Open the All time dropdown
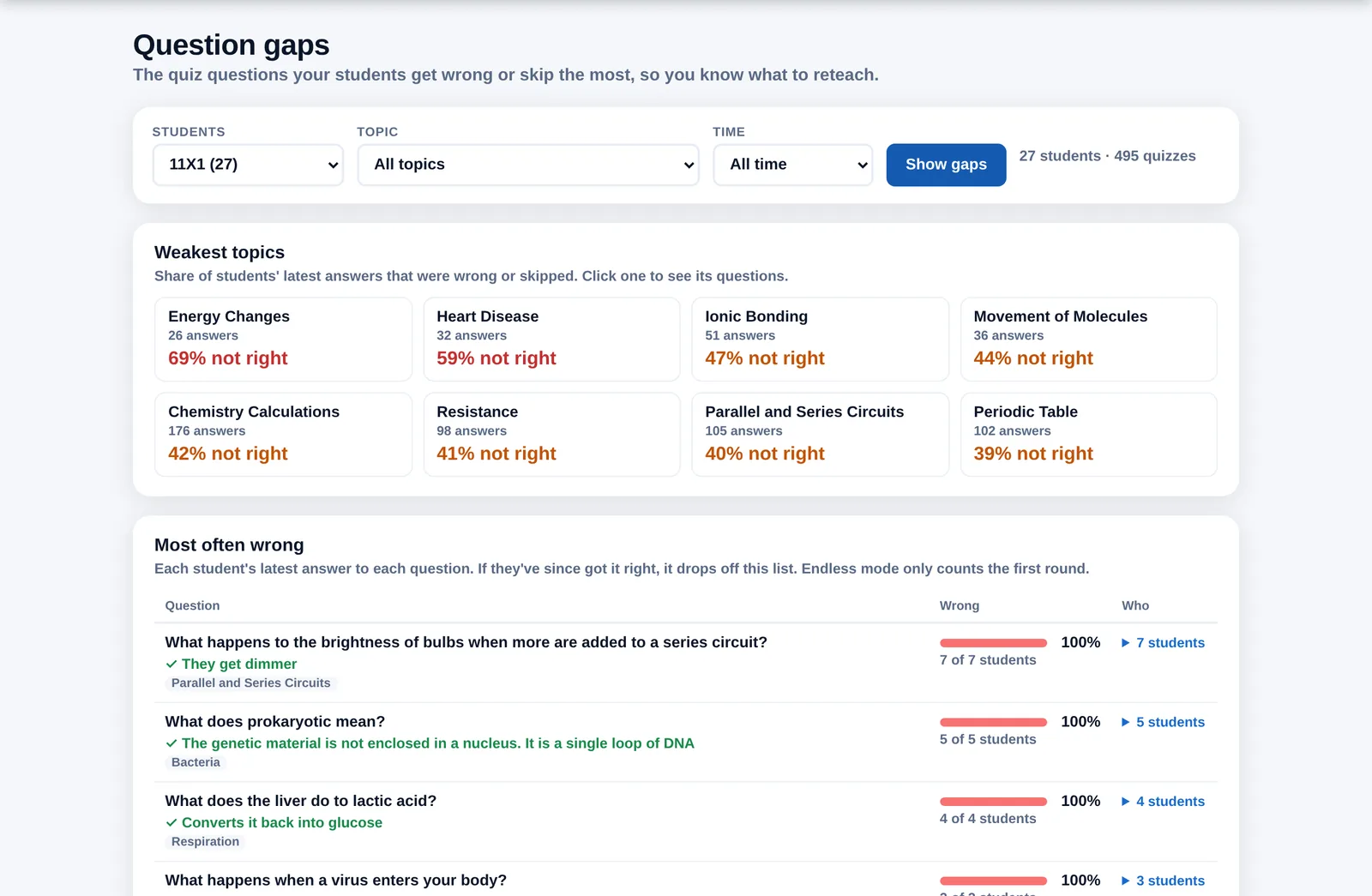 point(793,165)
